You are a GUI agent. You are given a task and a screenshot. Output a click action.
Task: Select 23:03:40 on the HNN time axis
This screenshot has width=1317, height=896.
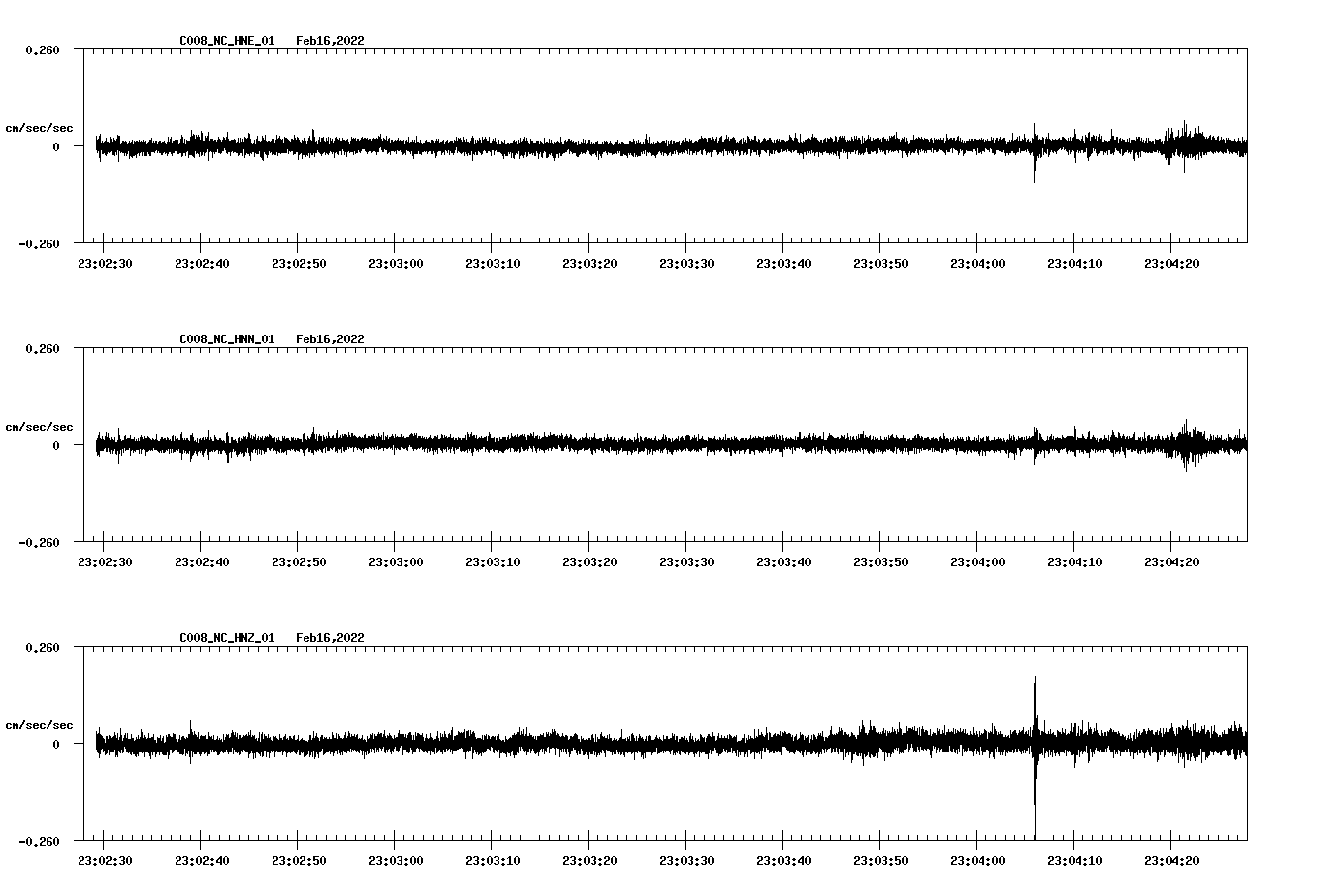pyautogui.click(x=784, y=562)
